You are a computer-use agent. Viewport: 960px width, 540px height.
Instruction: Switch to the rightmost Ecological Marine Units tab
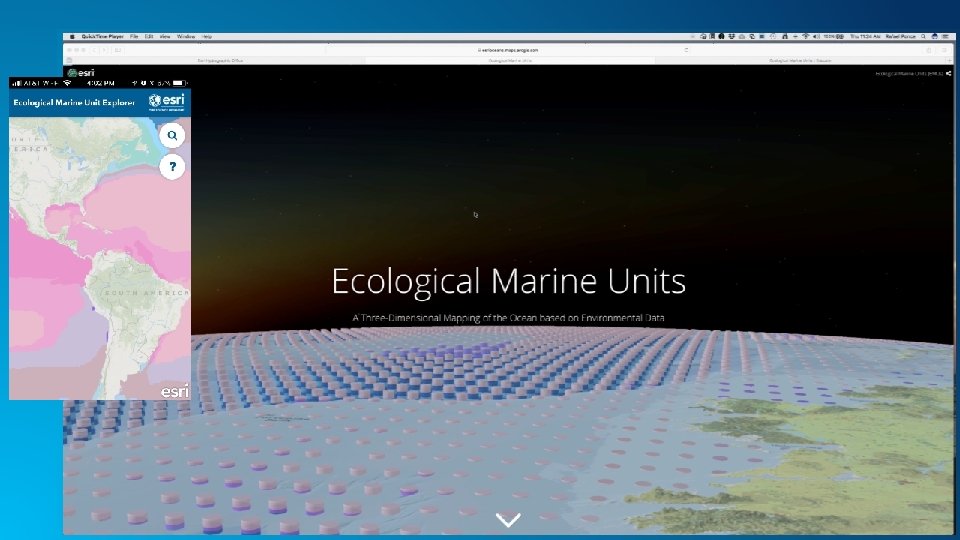(800, 61)
